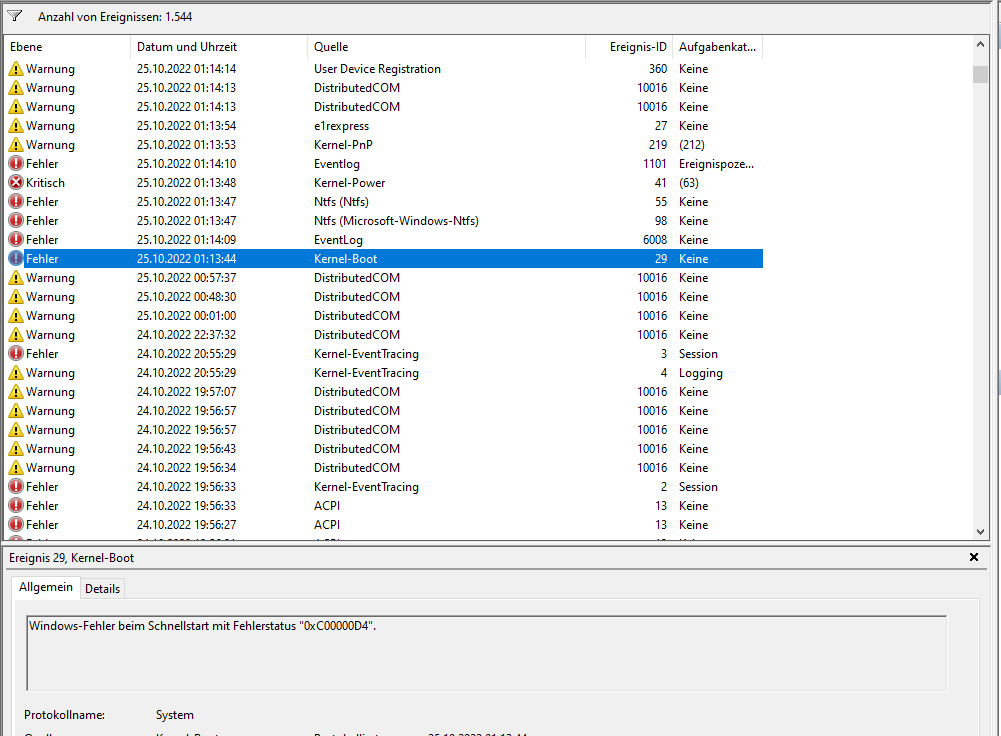
Task: Click the warning icon of Kernel-EventTracing Logging row
Action: tap(16, 373)
